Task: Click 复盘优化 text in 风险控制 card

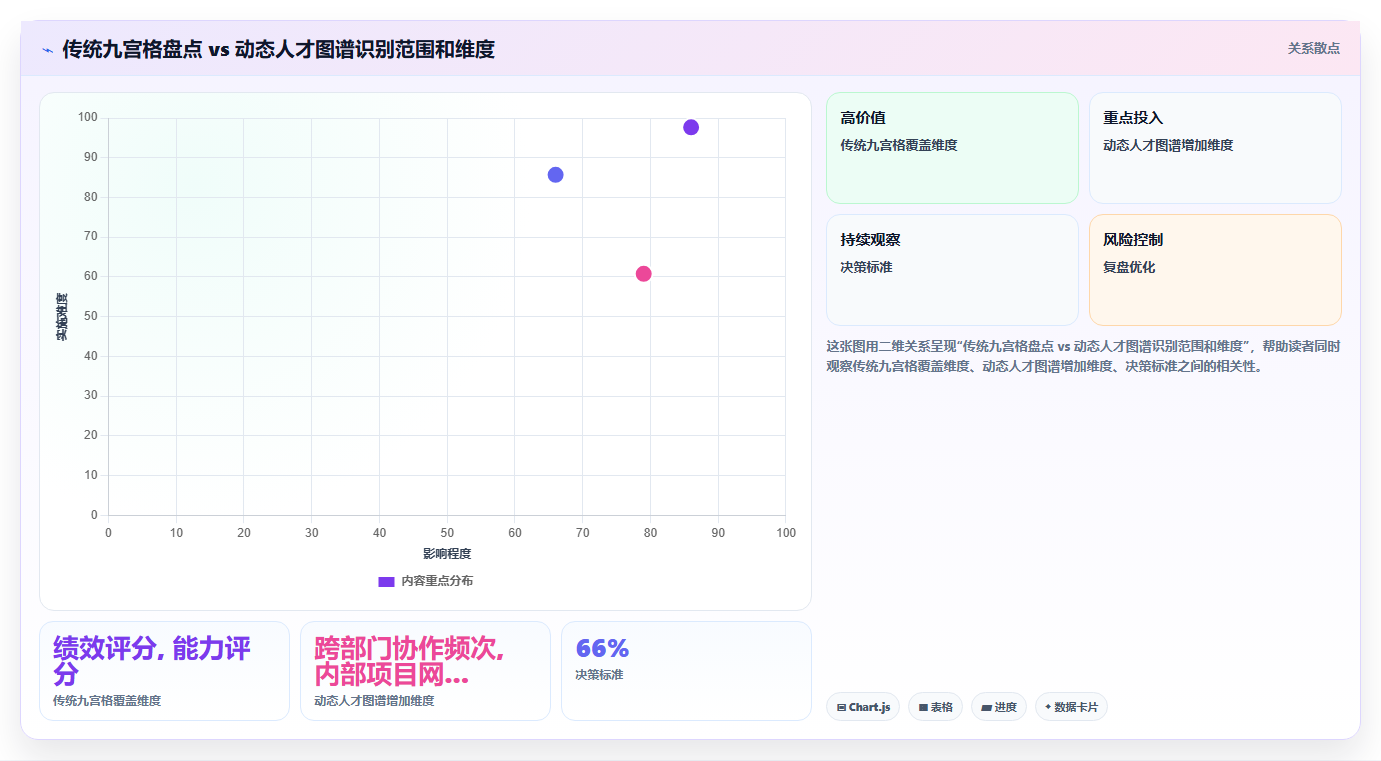Action: pyautogui.click(x=1129, y=267)
